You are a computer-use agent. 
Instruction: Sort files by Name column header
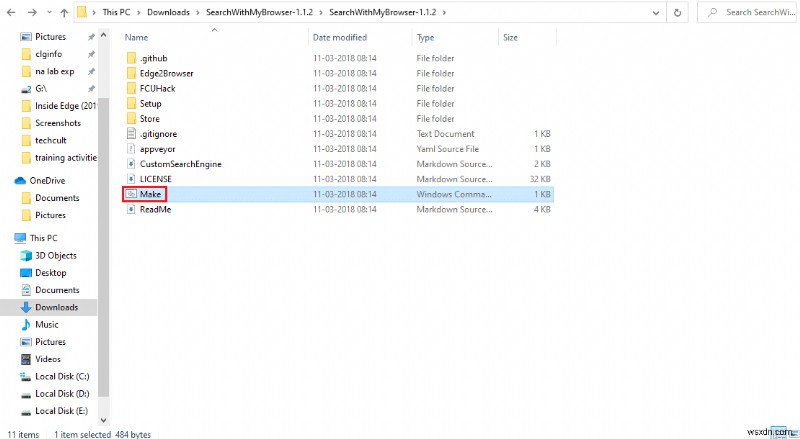click(x=136, y=37)
